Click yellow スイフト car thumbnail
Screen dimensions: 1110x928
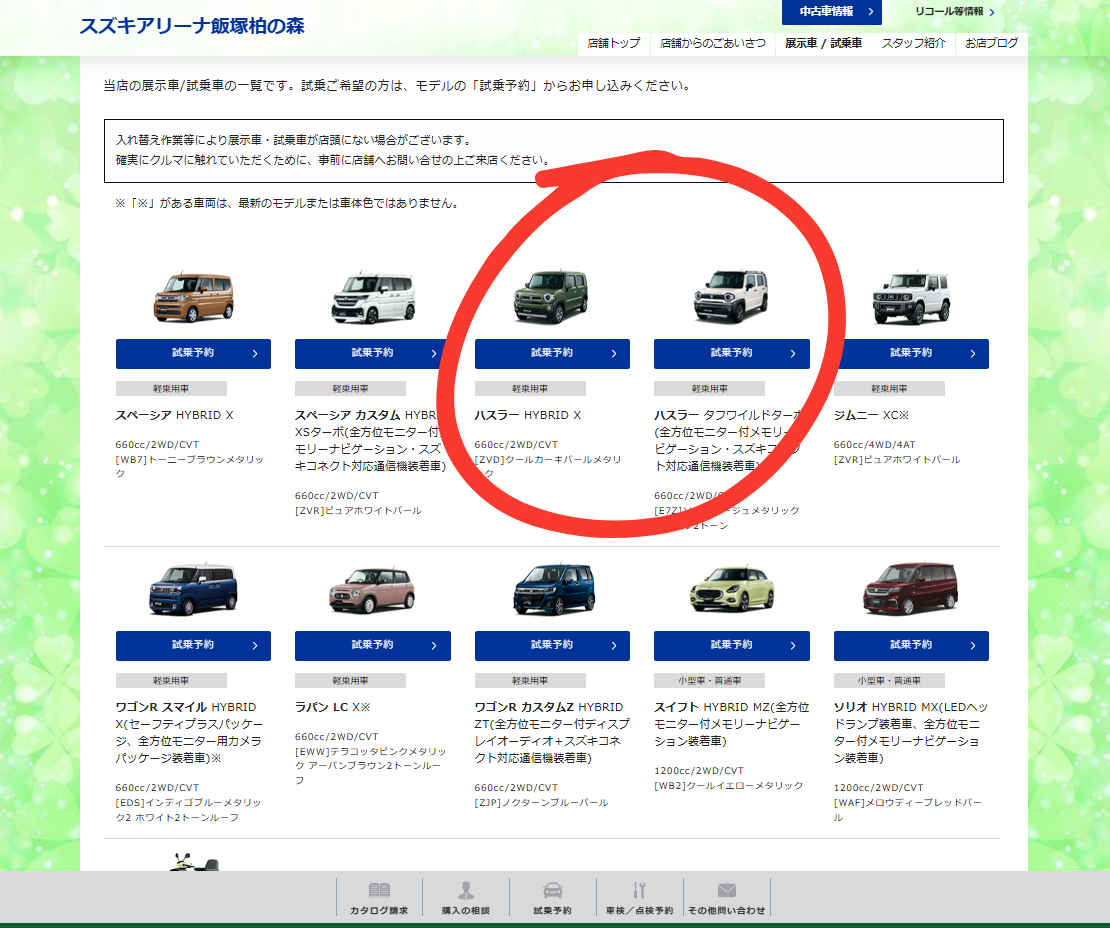point(732,589)
